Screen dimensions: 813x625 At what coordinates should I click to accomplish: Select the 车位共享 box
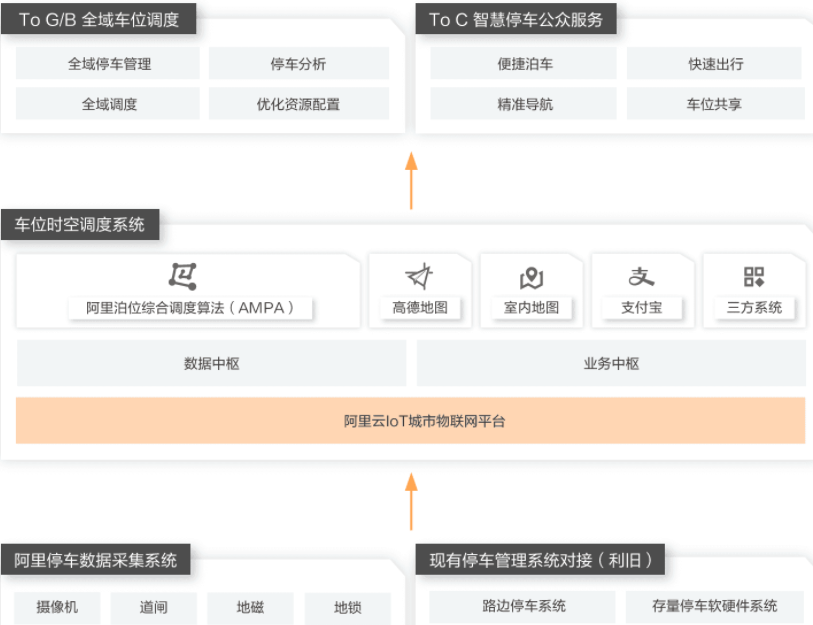pyautogui.click(x=714, y=104)
